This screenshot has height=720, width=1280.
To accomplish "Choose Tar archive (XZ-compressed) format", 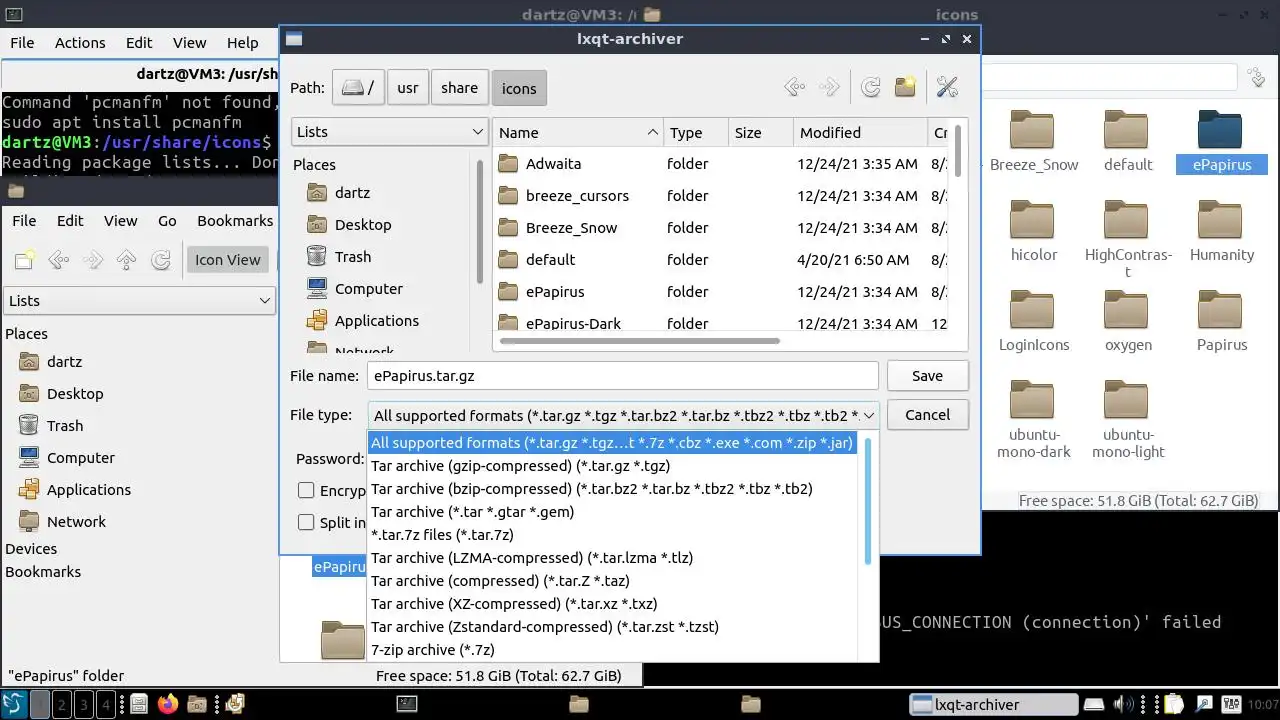I will pyautogui.click(x=612, y=604).
